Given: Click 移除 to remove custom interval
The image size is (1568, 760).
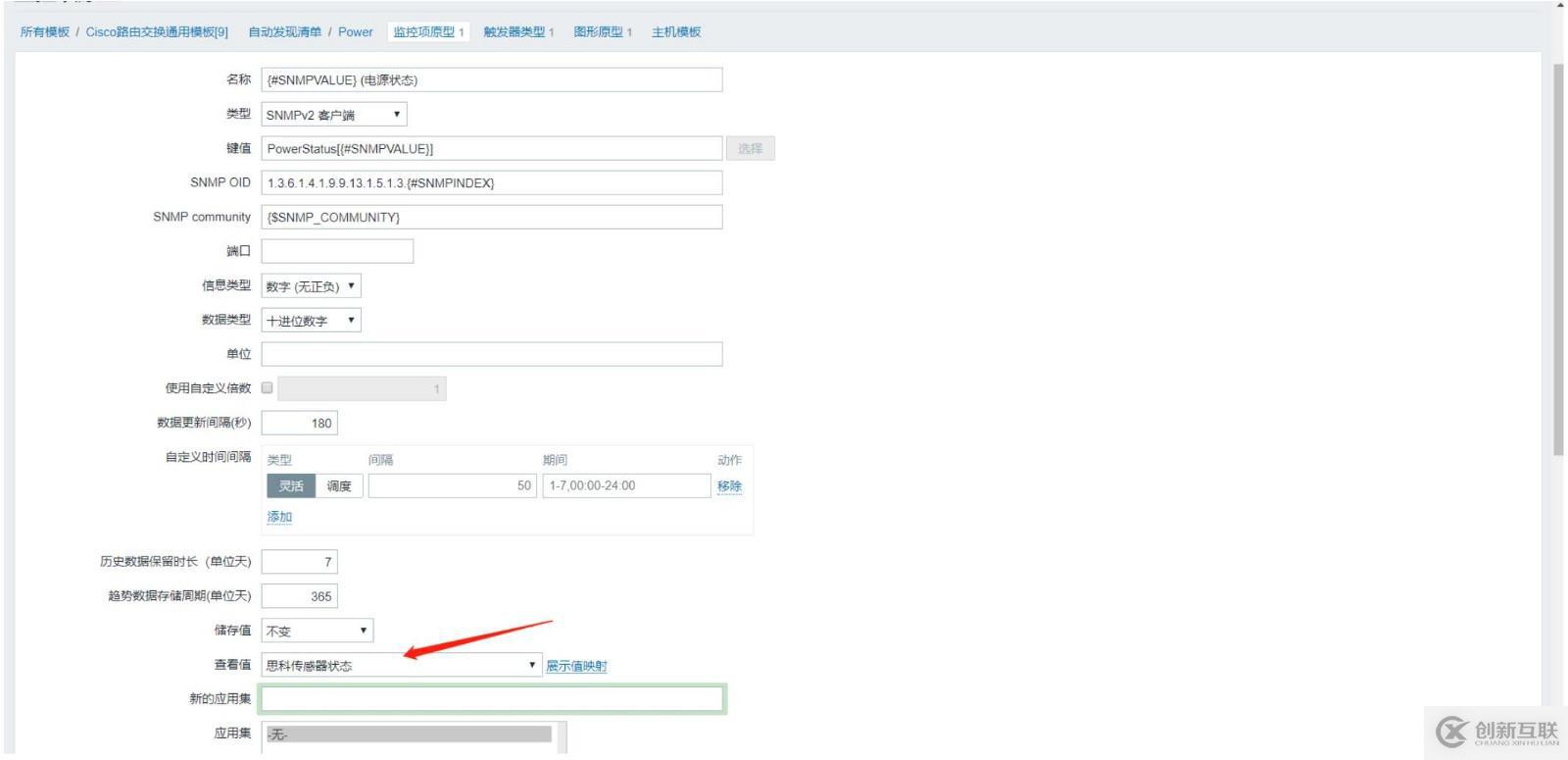Looking at the screenshot, I should coord(729,486).
